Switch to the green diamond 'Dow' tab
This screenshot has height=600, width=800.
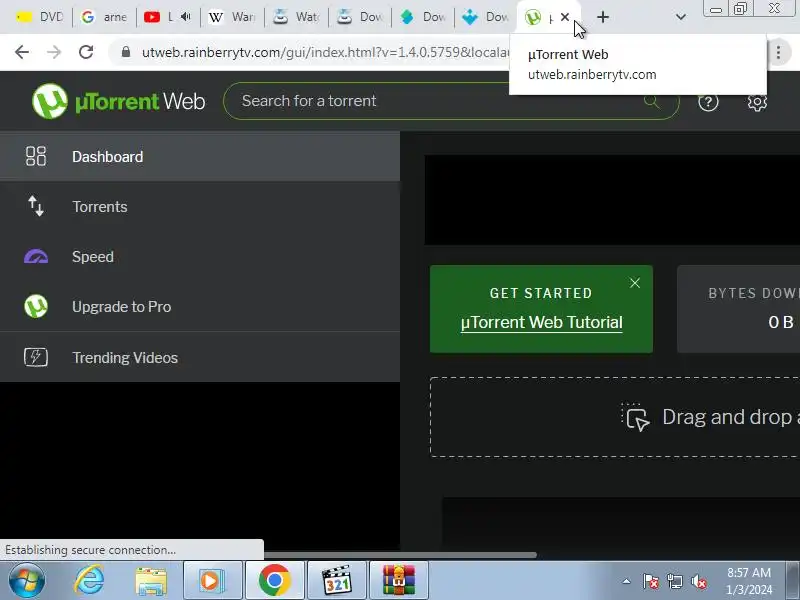coord(422,17)
